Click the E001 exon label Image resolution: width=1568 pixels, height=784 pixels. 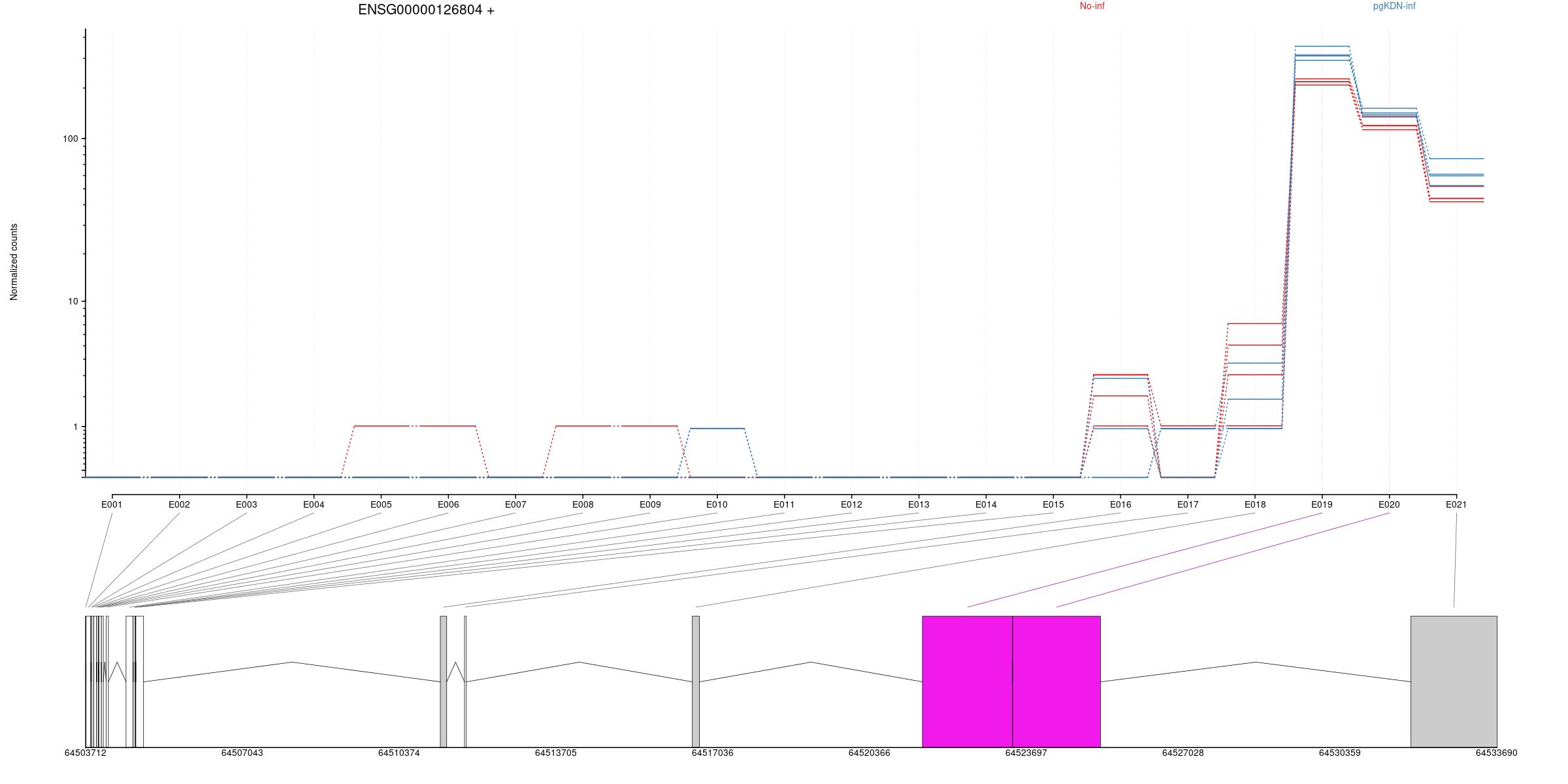(x=112, y=504)
